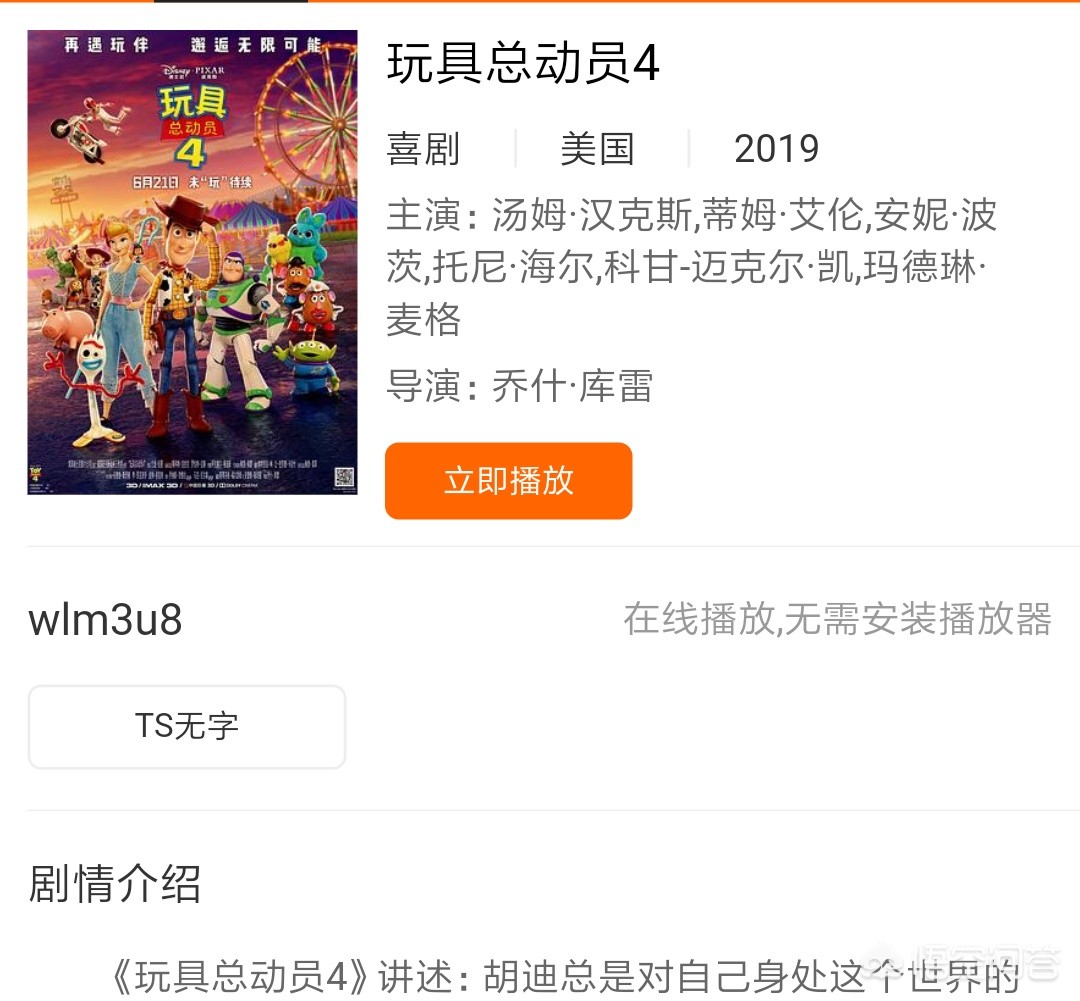Click the 喜剧 genre tag
This screenshot has width=1080, height=1001.
[x=423, y=149]
